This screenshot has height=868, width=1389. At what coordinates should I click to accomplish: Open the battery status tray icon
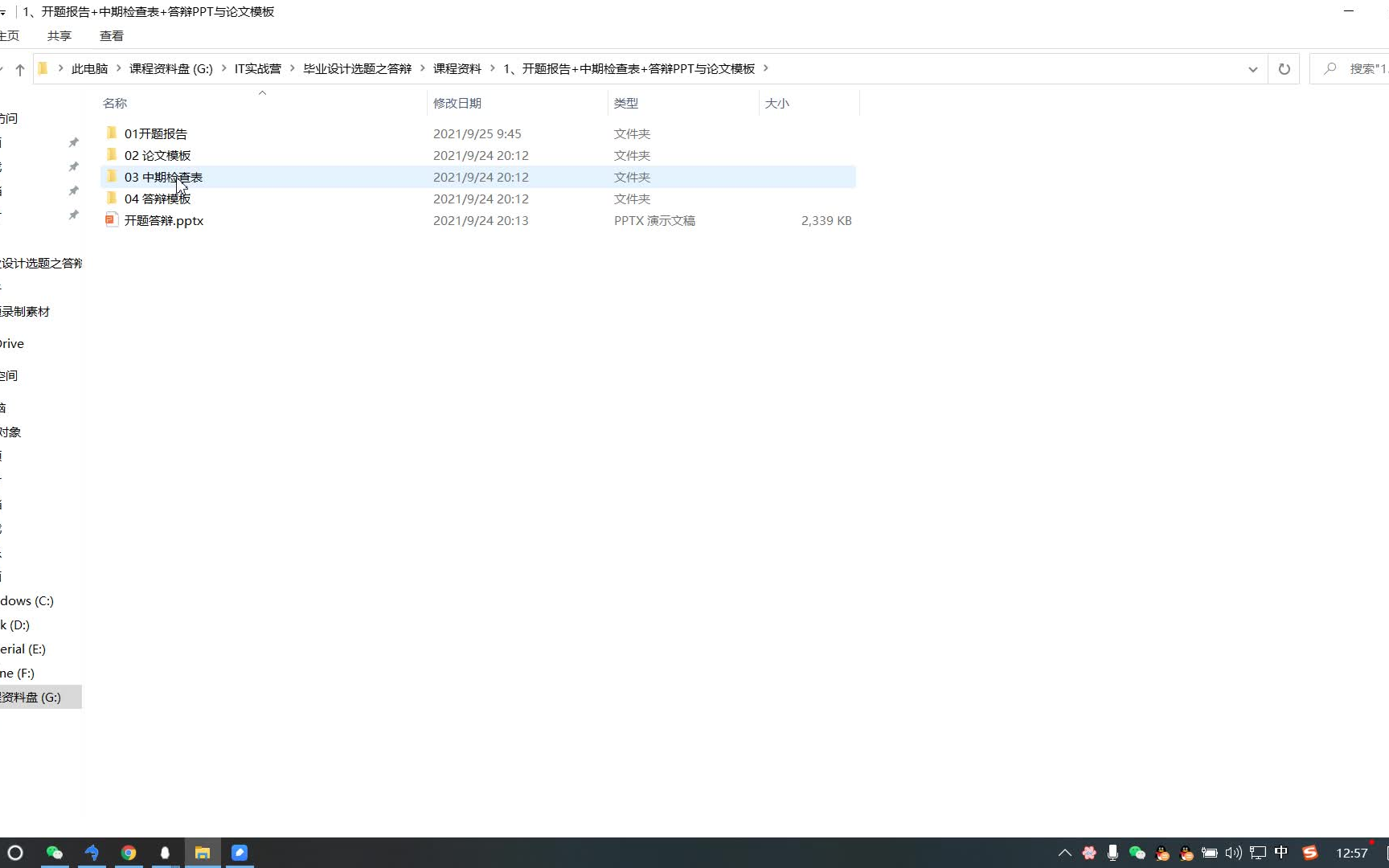click(1210, 853)
